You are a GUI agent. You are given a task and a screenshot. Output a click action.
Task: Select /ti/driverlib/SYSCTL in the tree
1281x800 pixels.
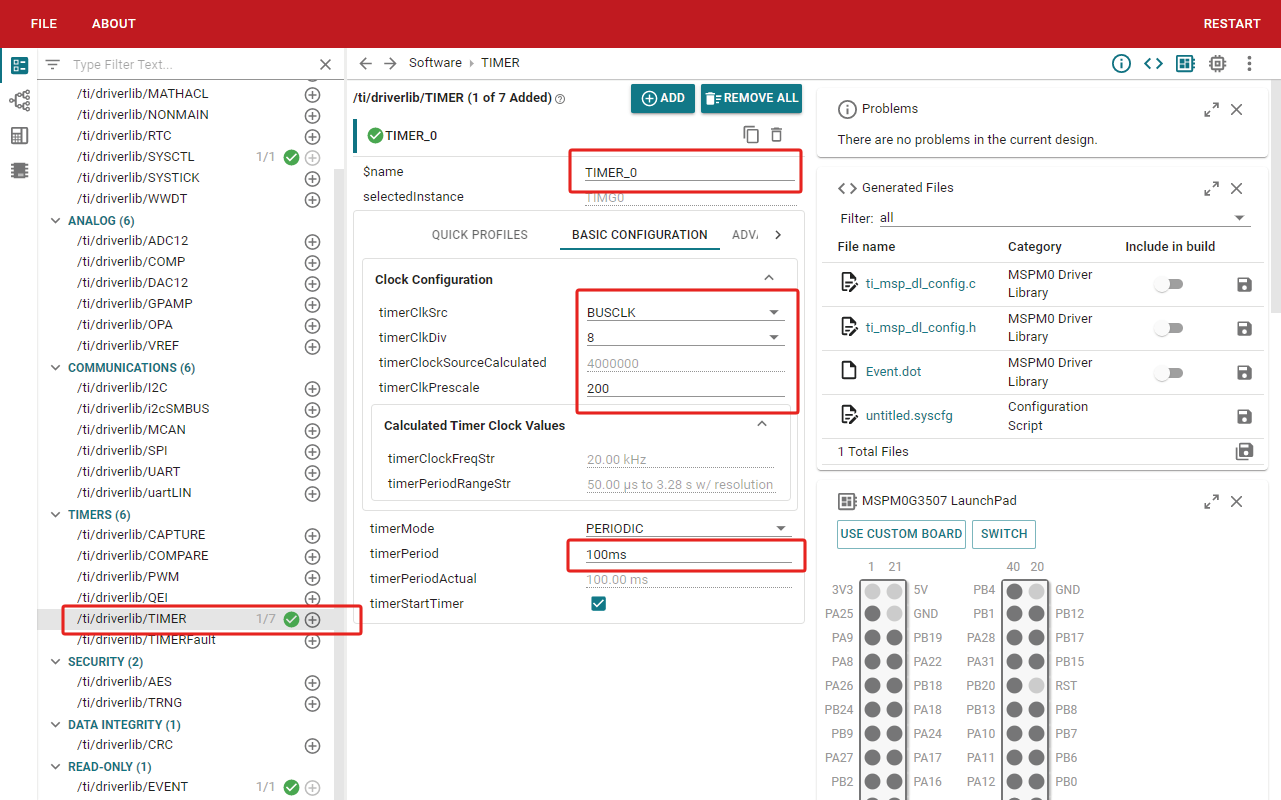pos(136,157)
